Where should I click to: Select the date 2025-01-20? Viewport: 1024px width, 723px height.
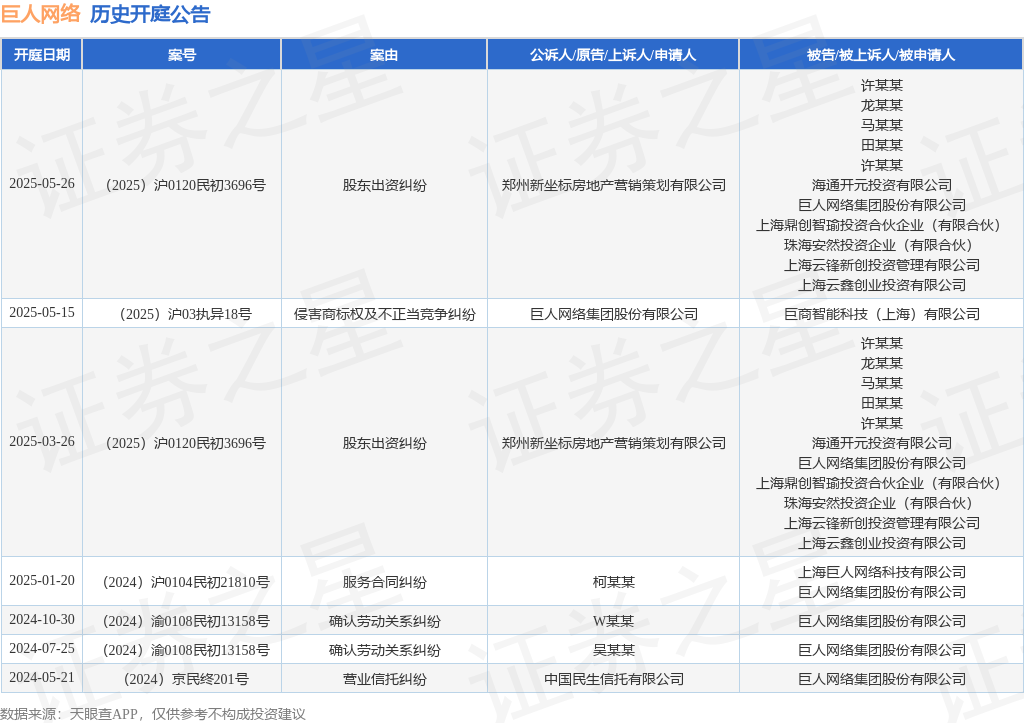(x=42, y=581)
